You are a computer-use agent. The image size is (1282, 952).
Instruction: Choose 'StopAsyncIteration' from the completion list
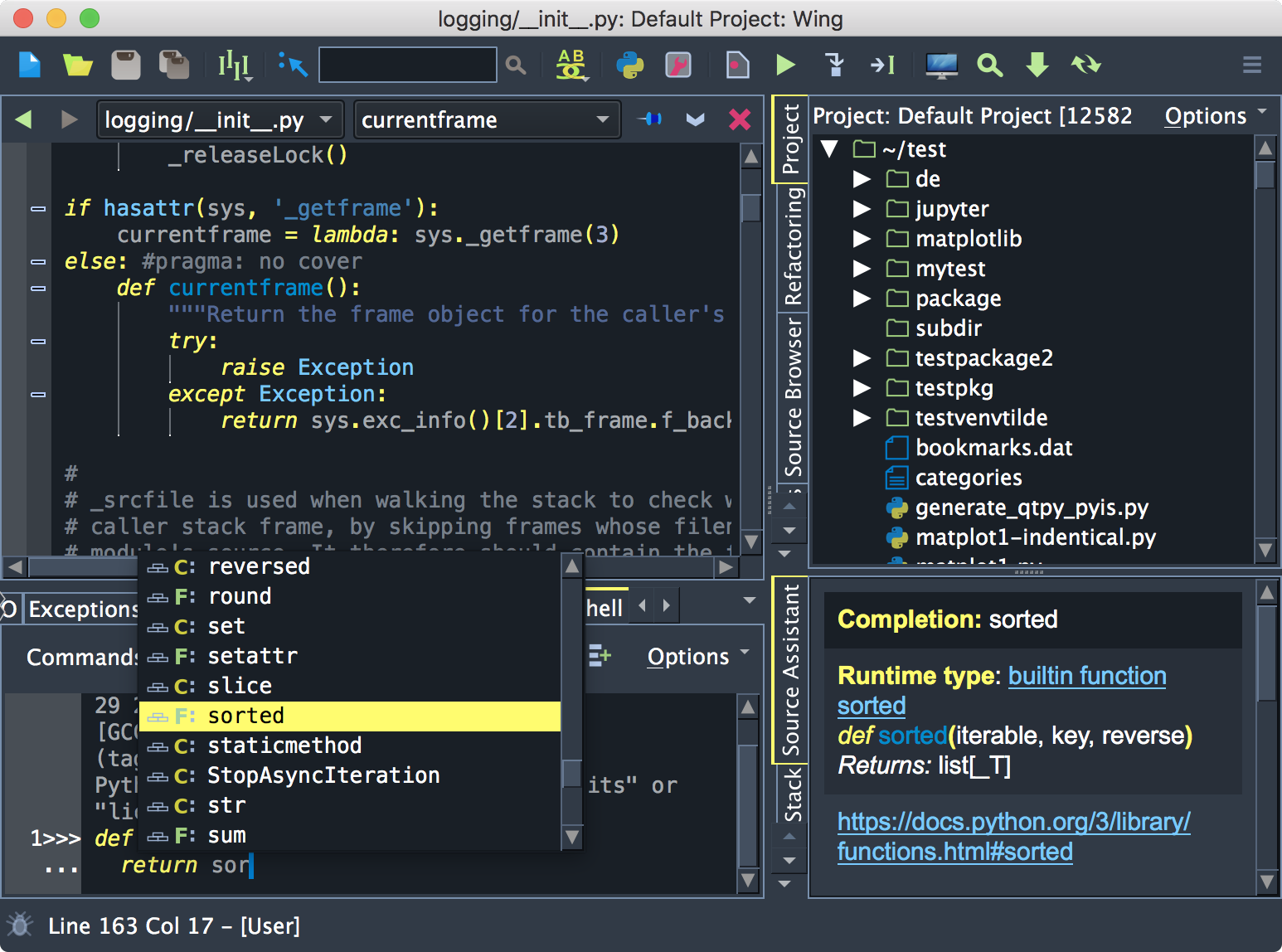point(350,775)
